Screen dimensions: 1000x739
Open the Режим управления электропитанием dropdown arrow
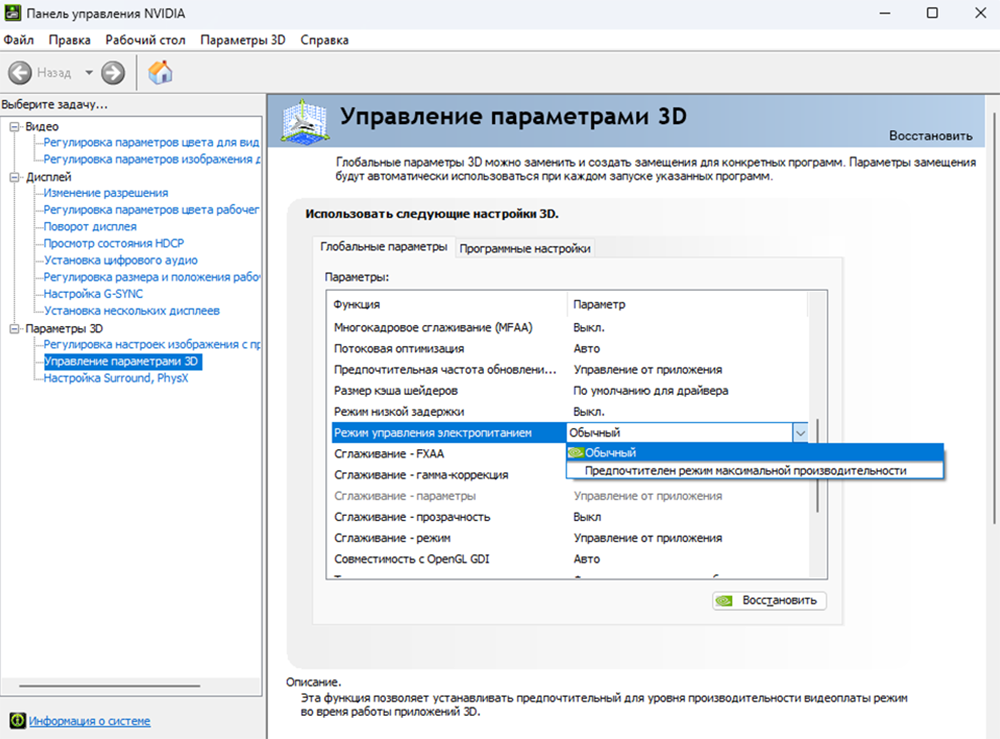[800, 432]
